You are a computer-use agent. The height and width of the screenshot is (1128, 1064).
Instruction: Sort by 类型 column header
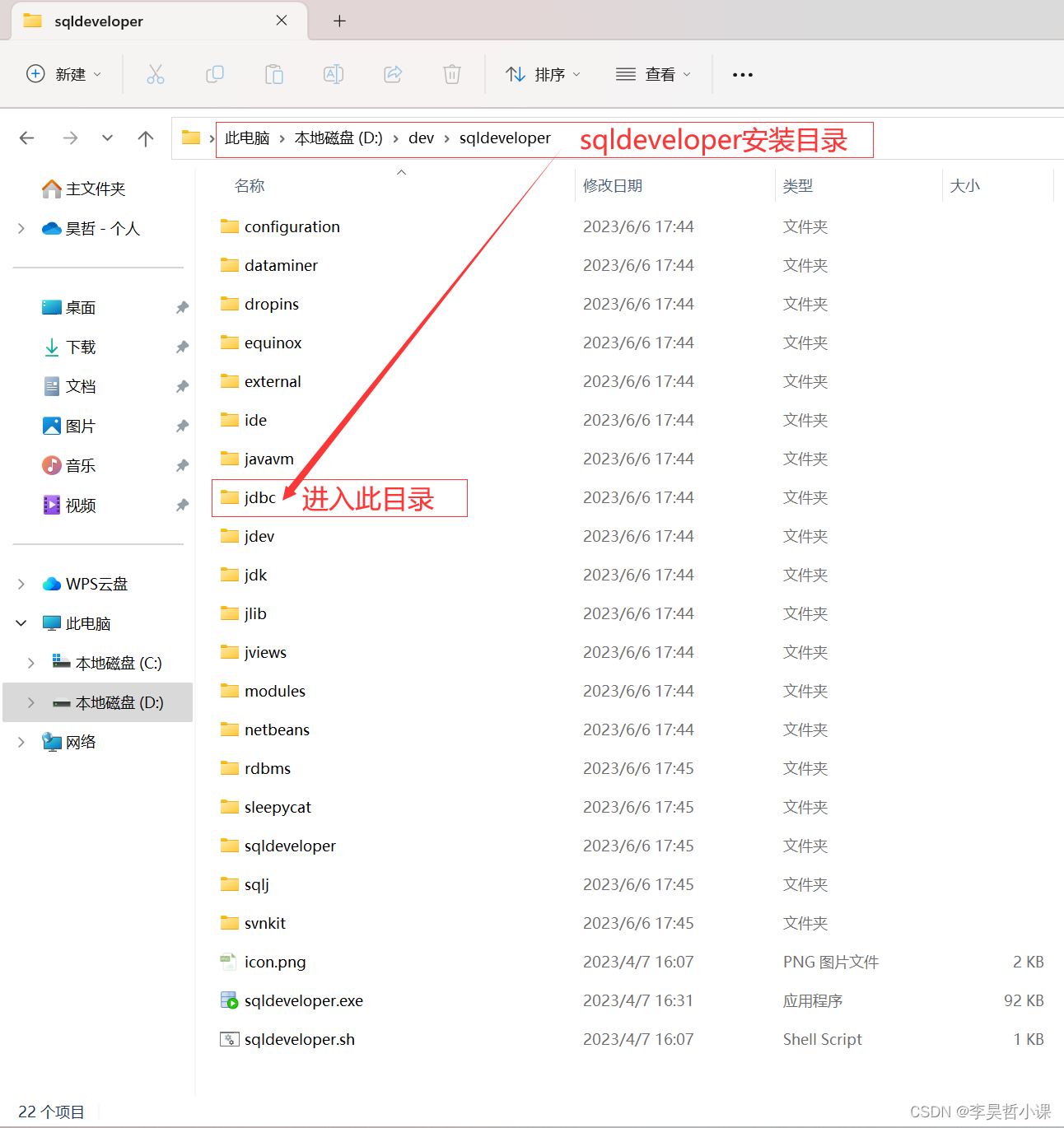point(798,186)
